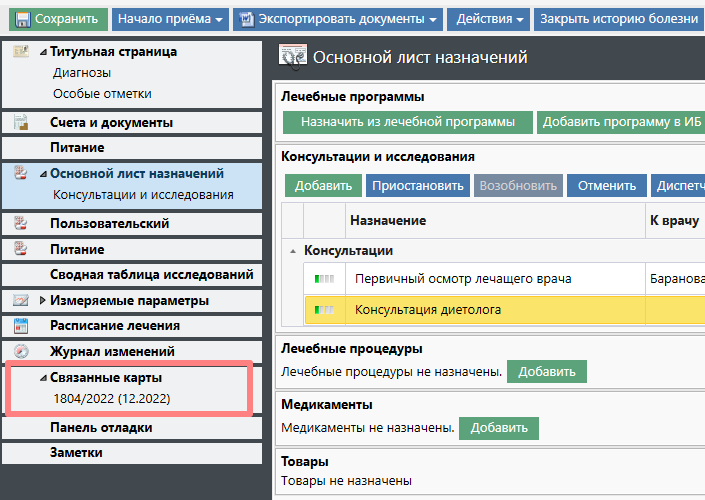This screenshot has width=705, height=500.
Task: Expand the Измеряемые параметры tree node
Action: (42, 300)
